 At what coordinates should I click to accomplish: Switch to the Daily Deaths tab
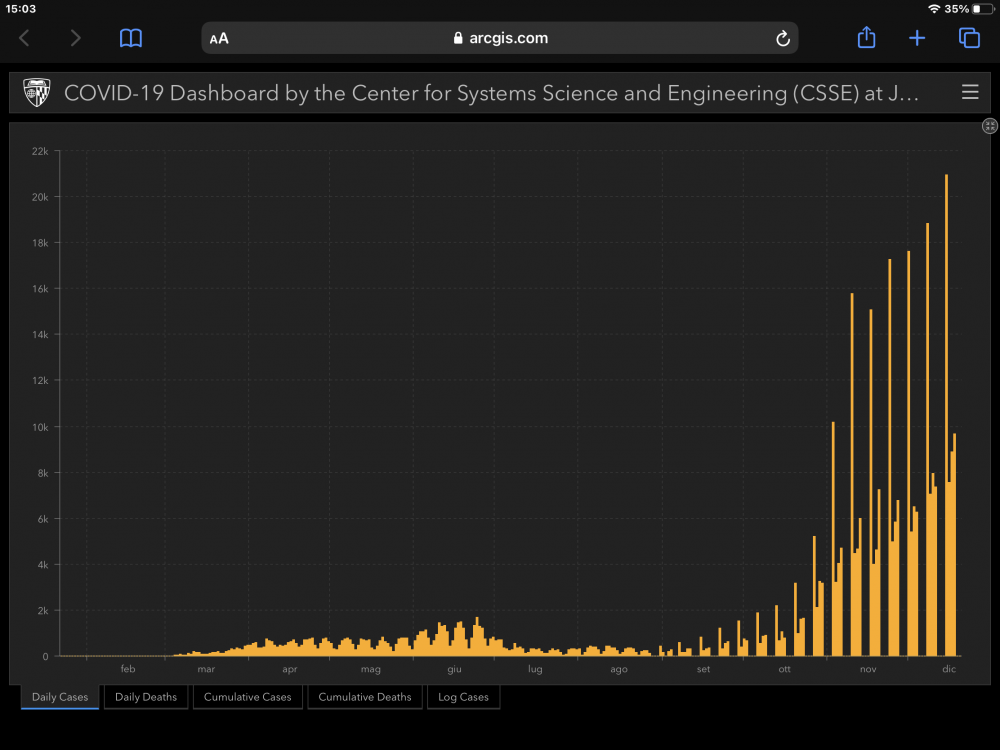point(146,697)
